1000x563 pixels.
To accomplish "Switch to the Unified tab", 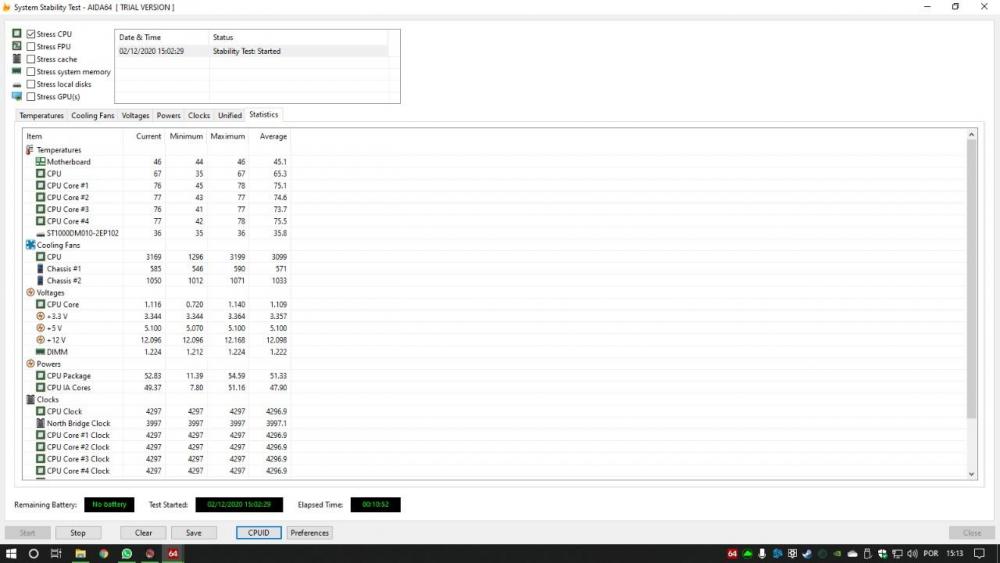I will [x=230, y=115].
